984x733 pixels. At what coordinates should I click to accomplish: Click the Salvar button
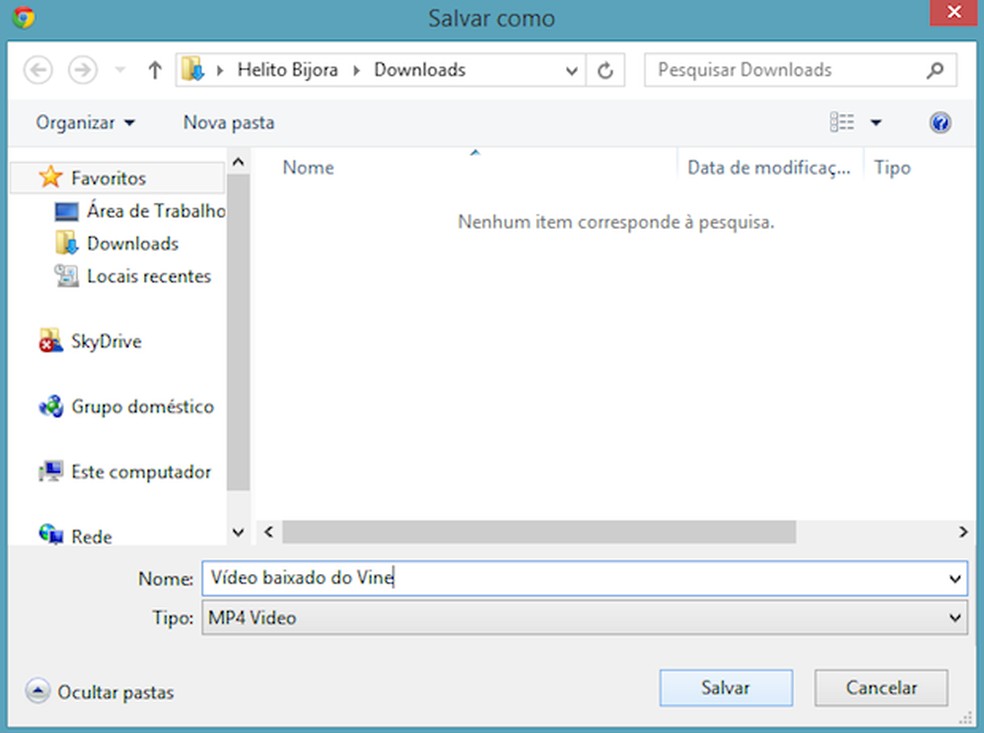click(725, 688)
